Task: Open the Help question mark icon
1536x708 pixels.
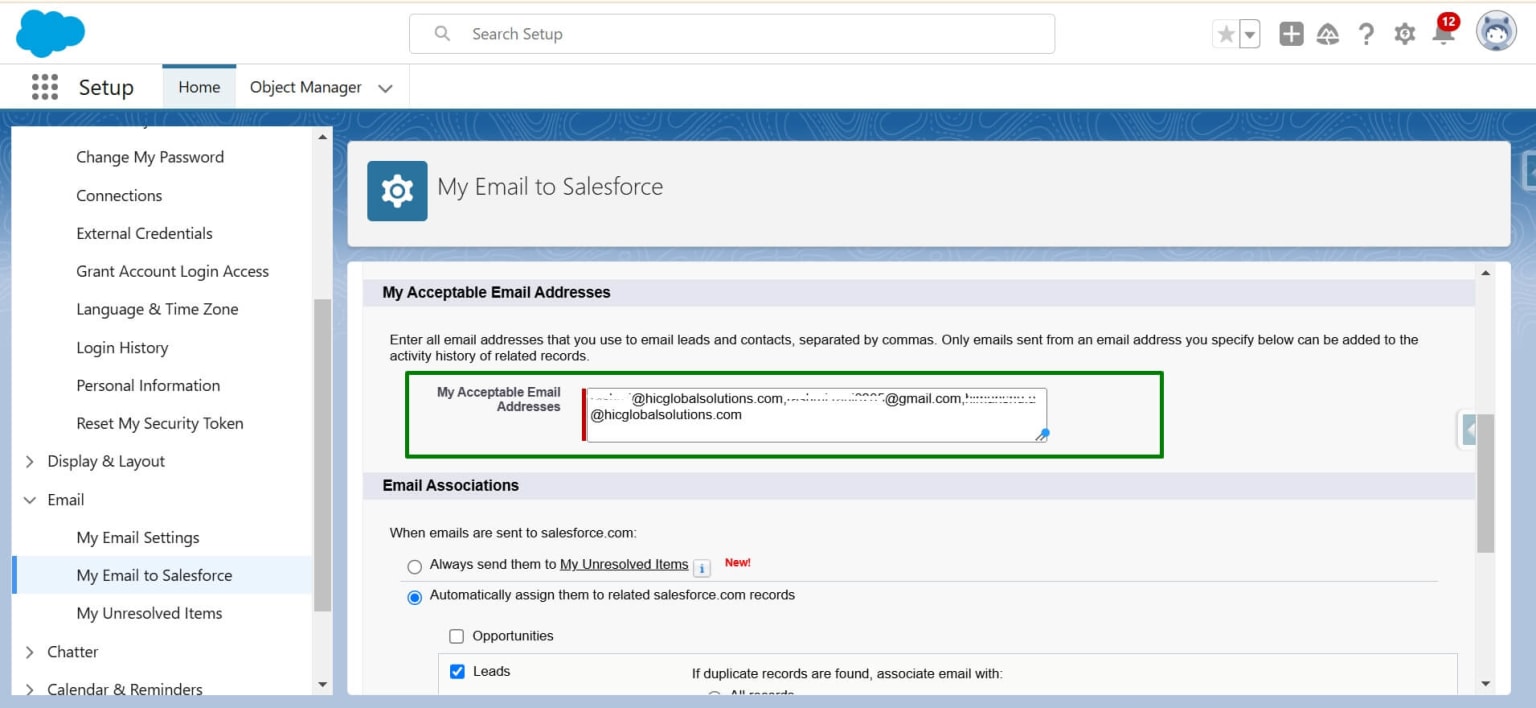Action: [1366, 34]
